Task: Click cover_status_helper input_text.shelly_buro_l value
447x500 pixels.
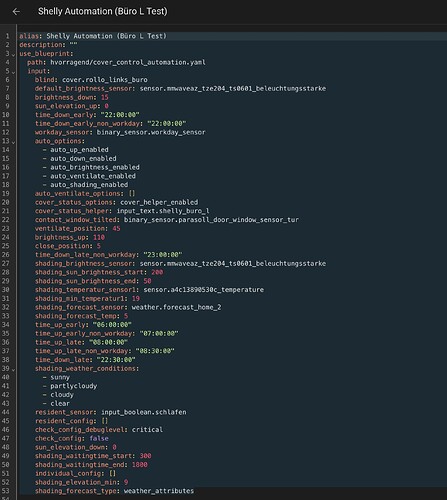Action: tap(163, 211)
